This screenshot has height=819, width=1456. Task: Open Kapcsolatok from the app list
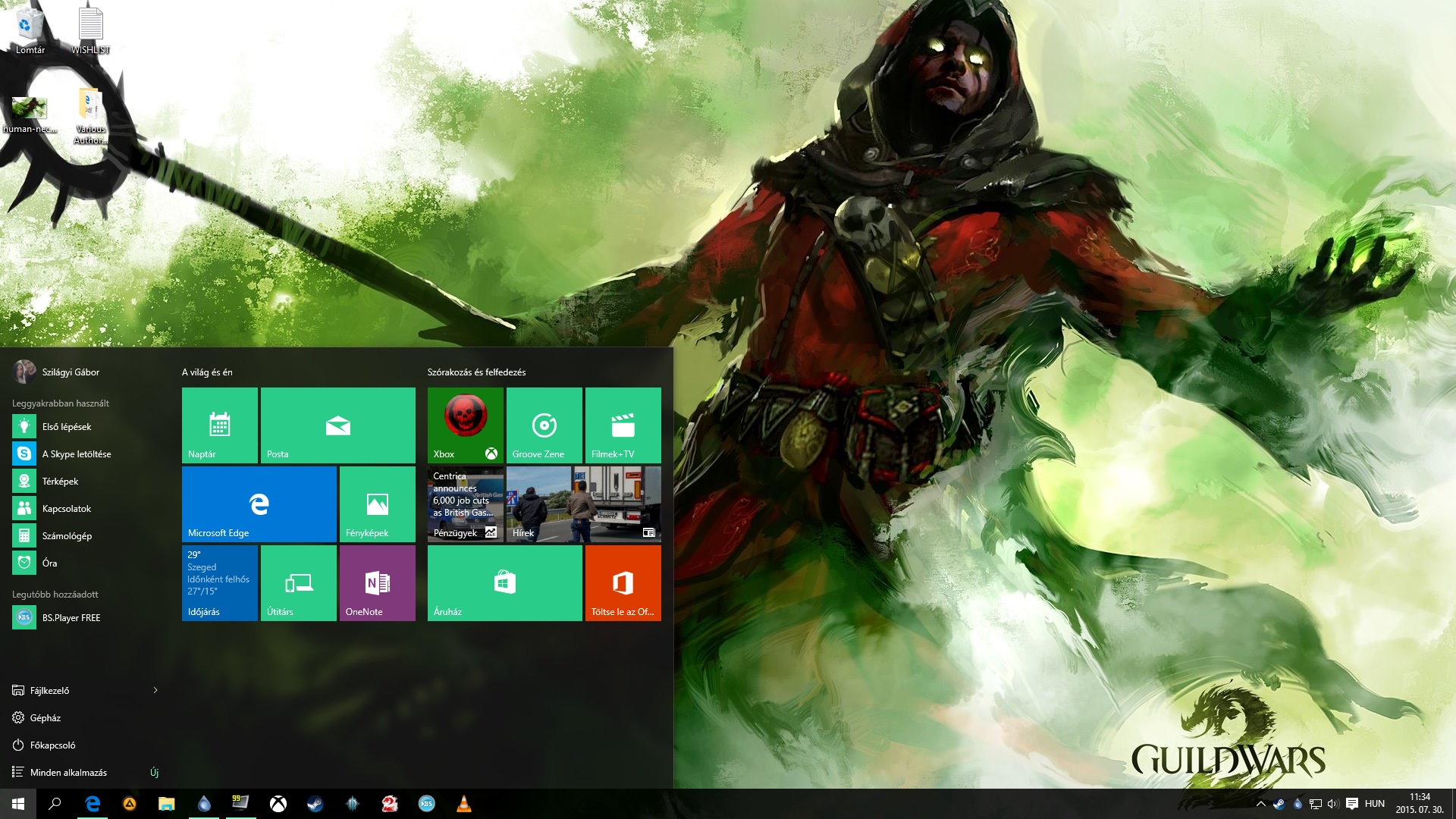pyautogui.click(x=83, y=509)
